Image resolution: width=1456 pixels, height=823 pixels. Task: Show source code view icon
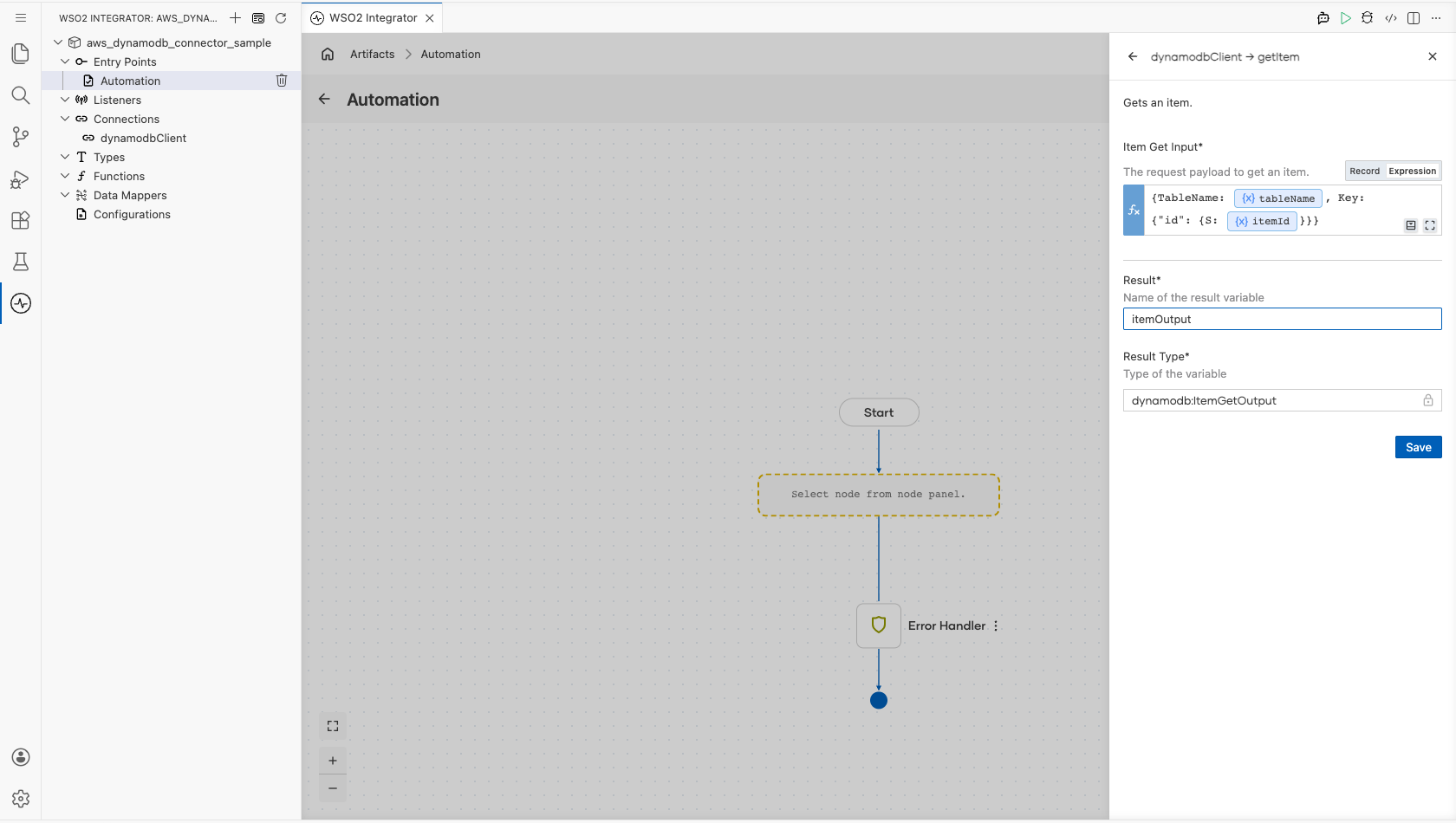pyautogui.click(x=1391, y=17)
